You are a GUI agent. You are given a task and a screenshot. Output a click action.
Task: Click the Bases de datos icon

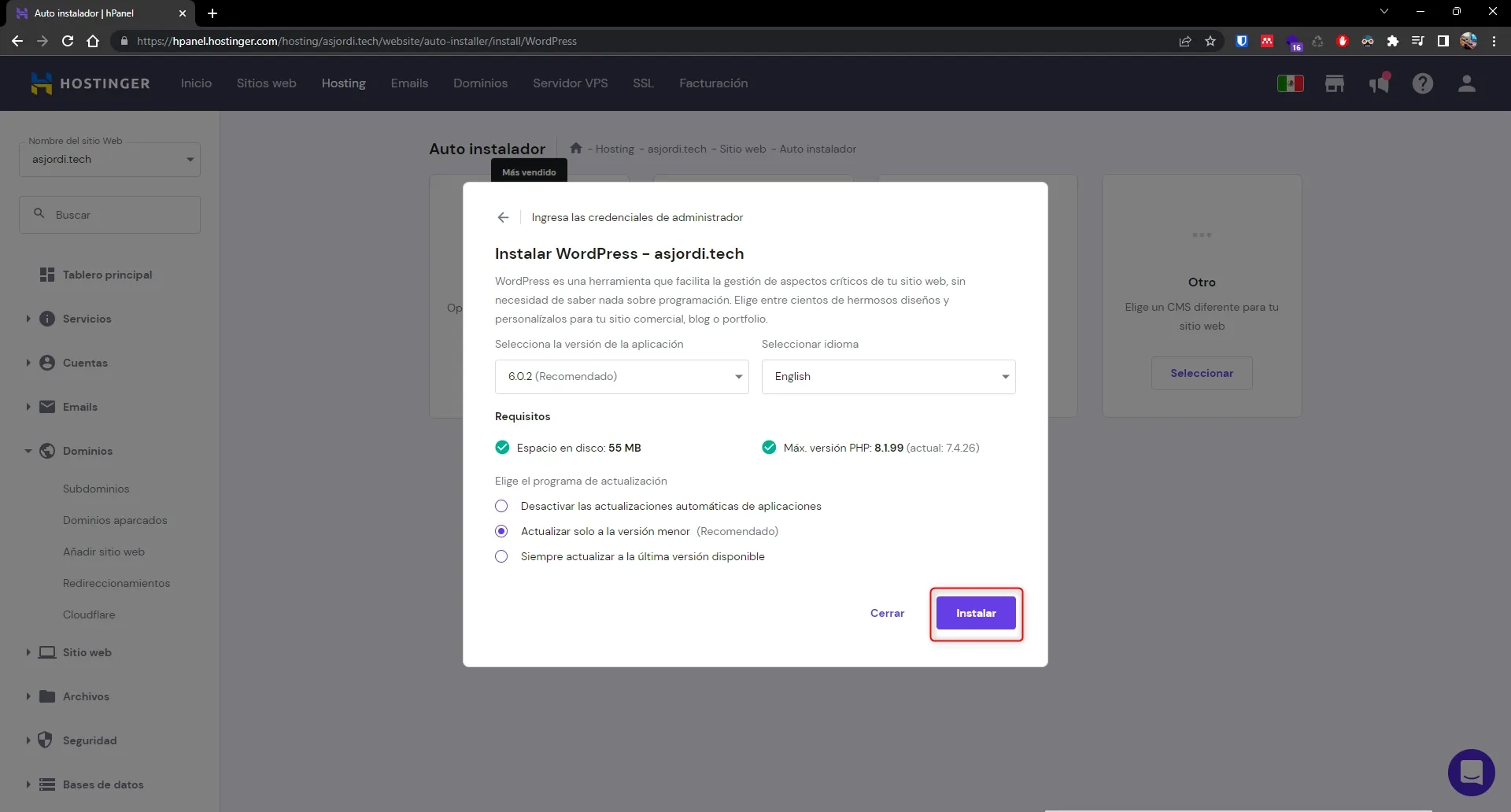(47, 784)
